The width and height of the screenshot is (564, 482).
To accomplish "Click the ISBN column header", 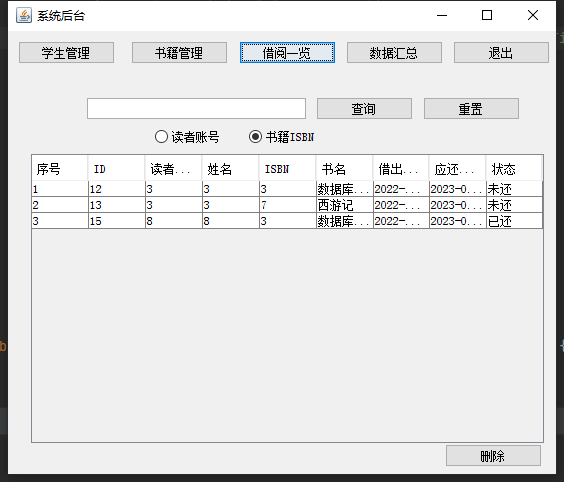I will pyautogui.click(x=287, y=168).
